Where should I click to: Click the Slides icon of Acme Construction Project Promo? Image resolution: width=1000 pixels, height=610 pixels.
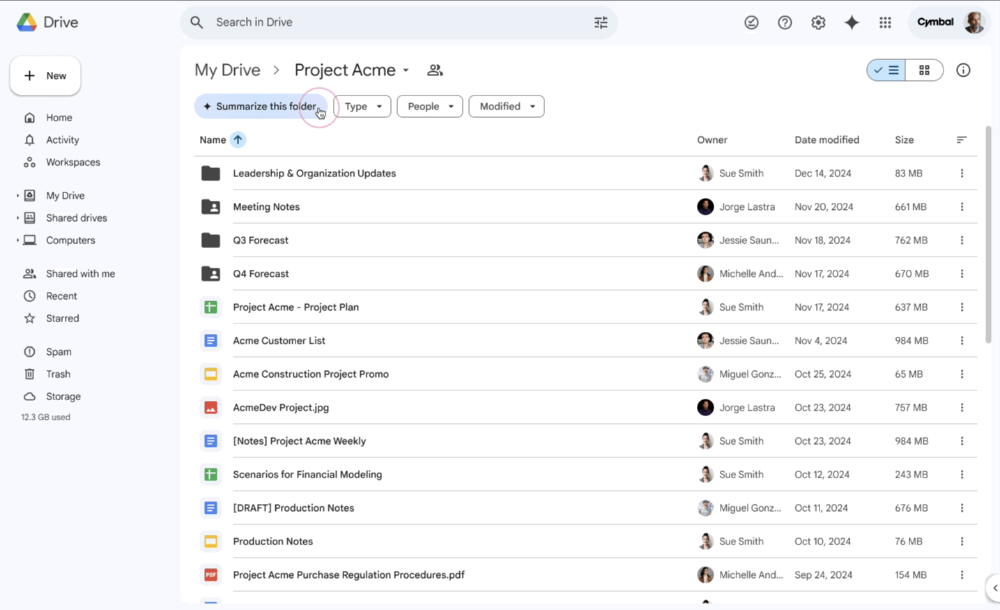[210, 374]
